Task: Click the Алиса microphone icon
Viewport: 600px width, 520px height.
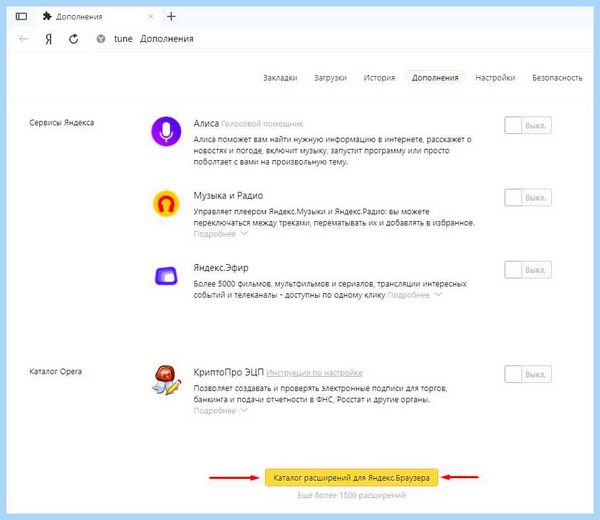Action: 166,131
